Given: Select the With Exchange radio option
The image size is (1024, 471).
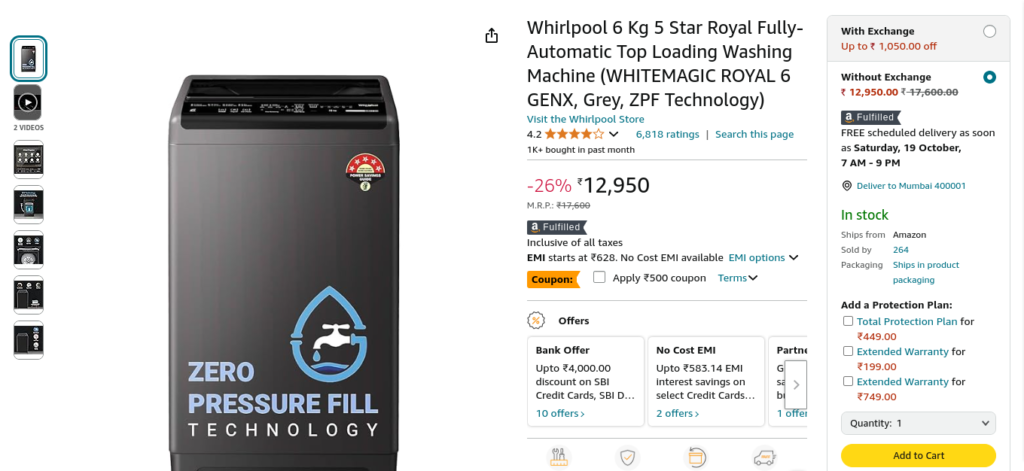Looking at the screenshot, I should (x=989, y=31).
